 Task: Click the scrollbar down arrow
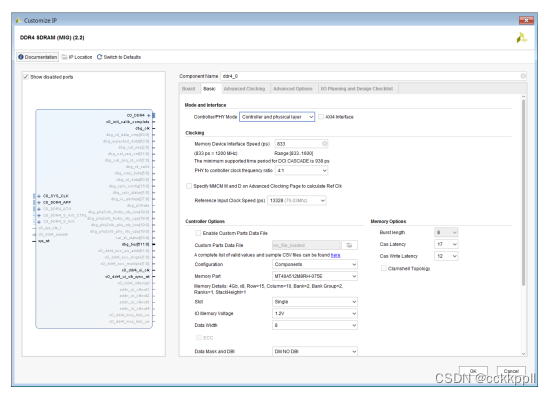pyautogui.click(x=523, y=354)
